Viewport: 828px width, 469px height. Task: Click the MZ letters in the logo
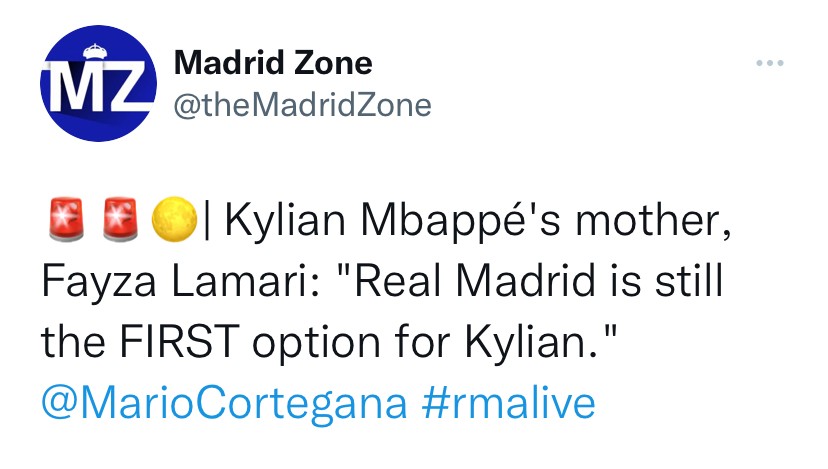(x=96, y=88)
